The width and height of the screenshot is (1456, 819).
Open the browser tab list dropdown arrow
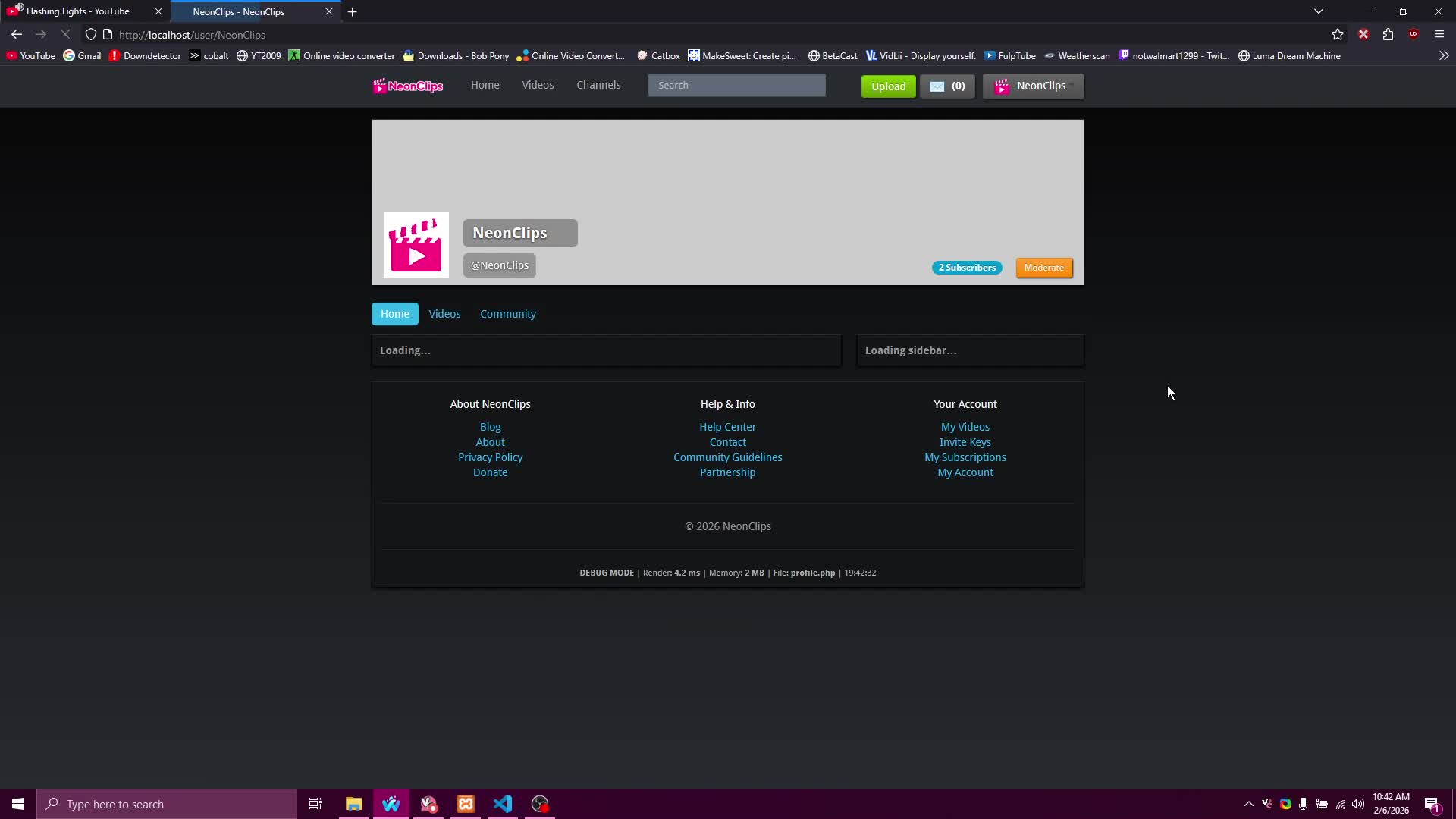[1319, 11]
